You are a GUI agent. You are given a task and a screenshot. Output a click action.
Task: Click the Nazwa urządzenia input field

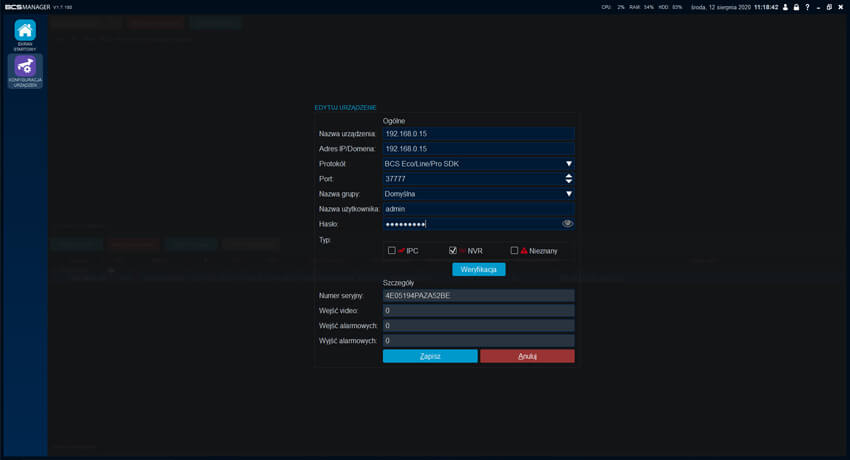pyautogui.click(x=478, y=133)
